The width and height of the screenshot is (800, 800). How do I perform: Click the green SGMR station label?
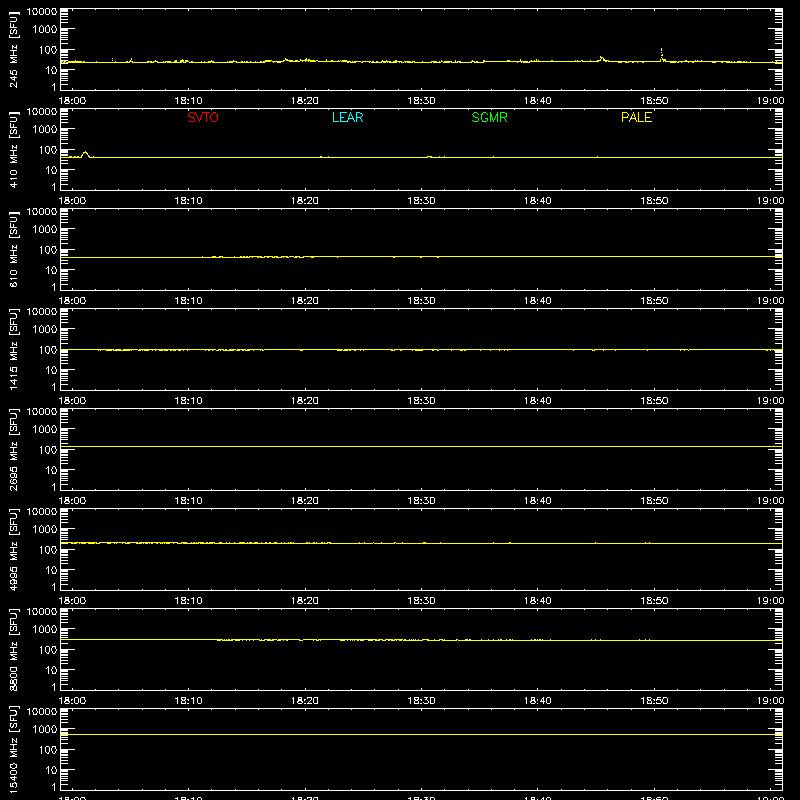click(x=489, y=117)
